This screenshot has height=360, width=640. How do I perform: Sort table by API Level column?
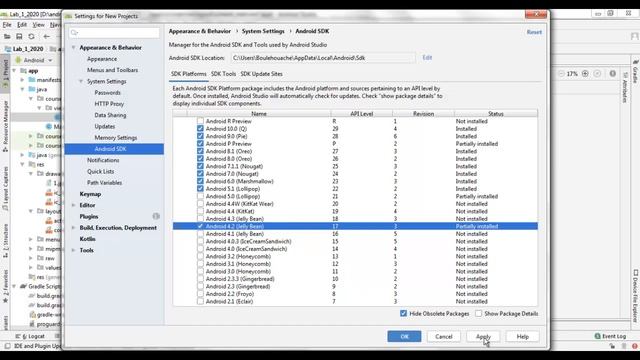tap(362, 113)
